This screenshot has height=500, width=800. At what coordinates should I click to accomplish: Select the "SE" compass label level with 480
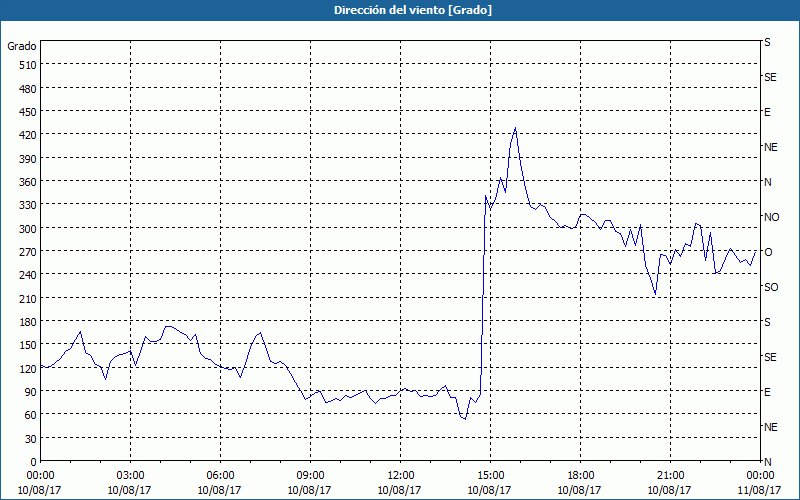pyautogui.click(x=770, y=77)
